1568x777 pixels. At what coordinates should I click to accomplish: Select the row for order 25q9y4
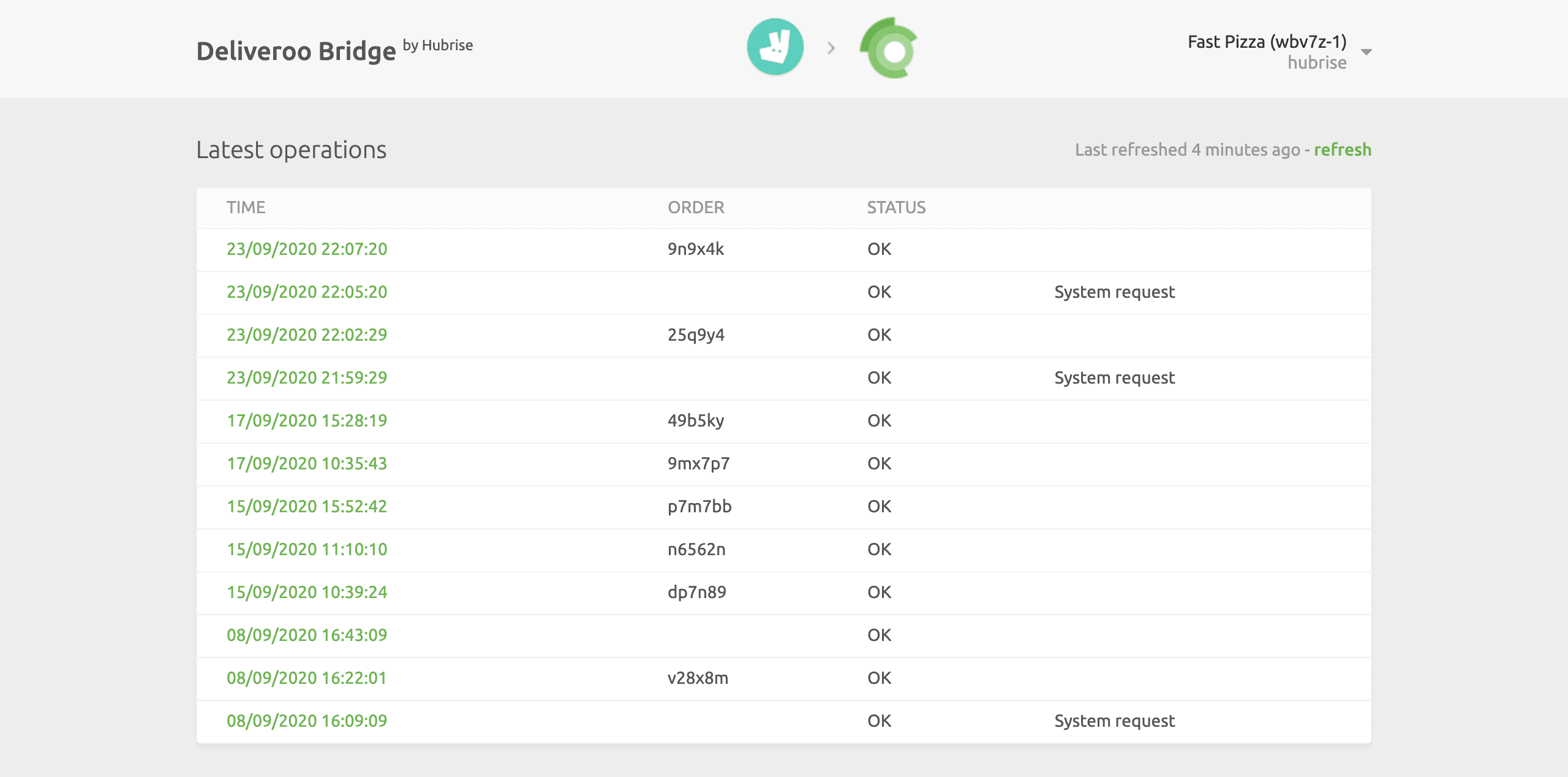click(x=696, y=335)
